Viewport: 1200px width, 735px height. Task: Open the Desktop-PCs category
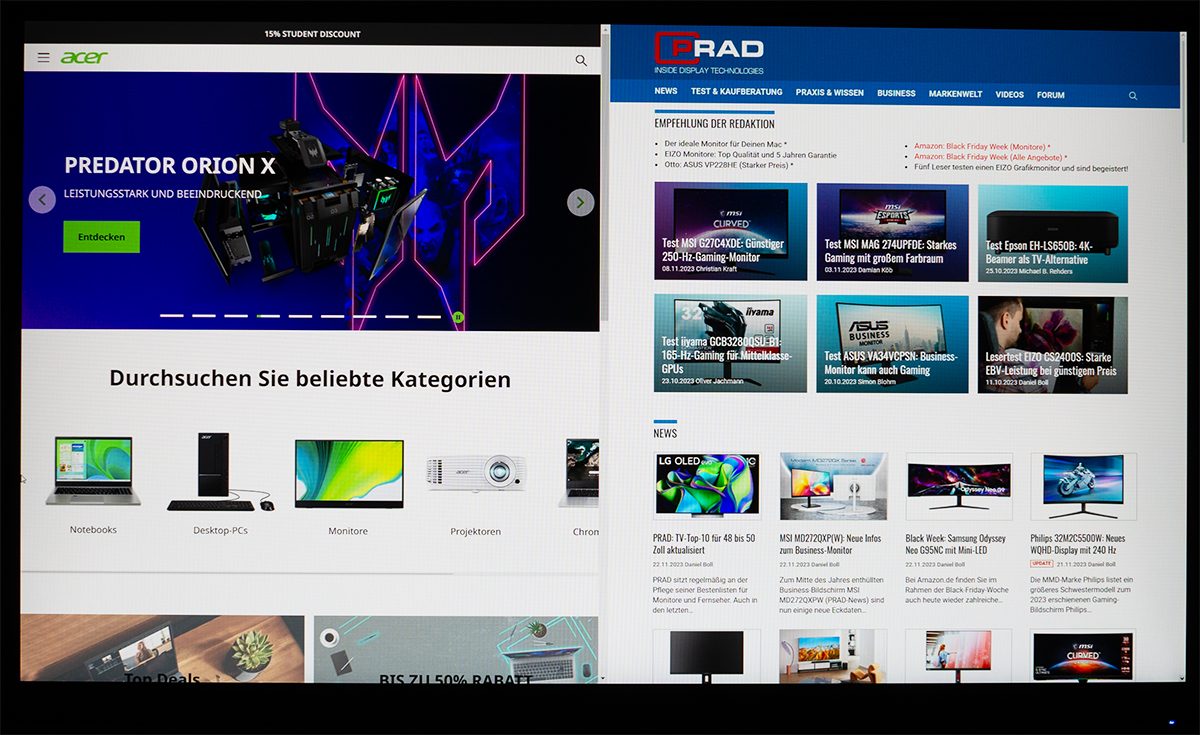(x=220, y=530)
